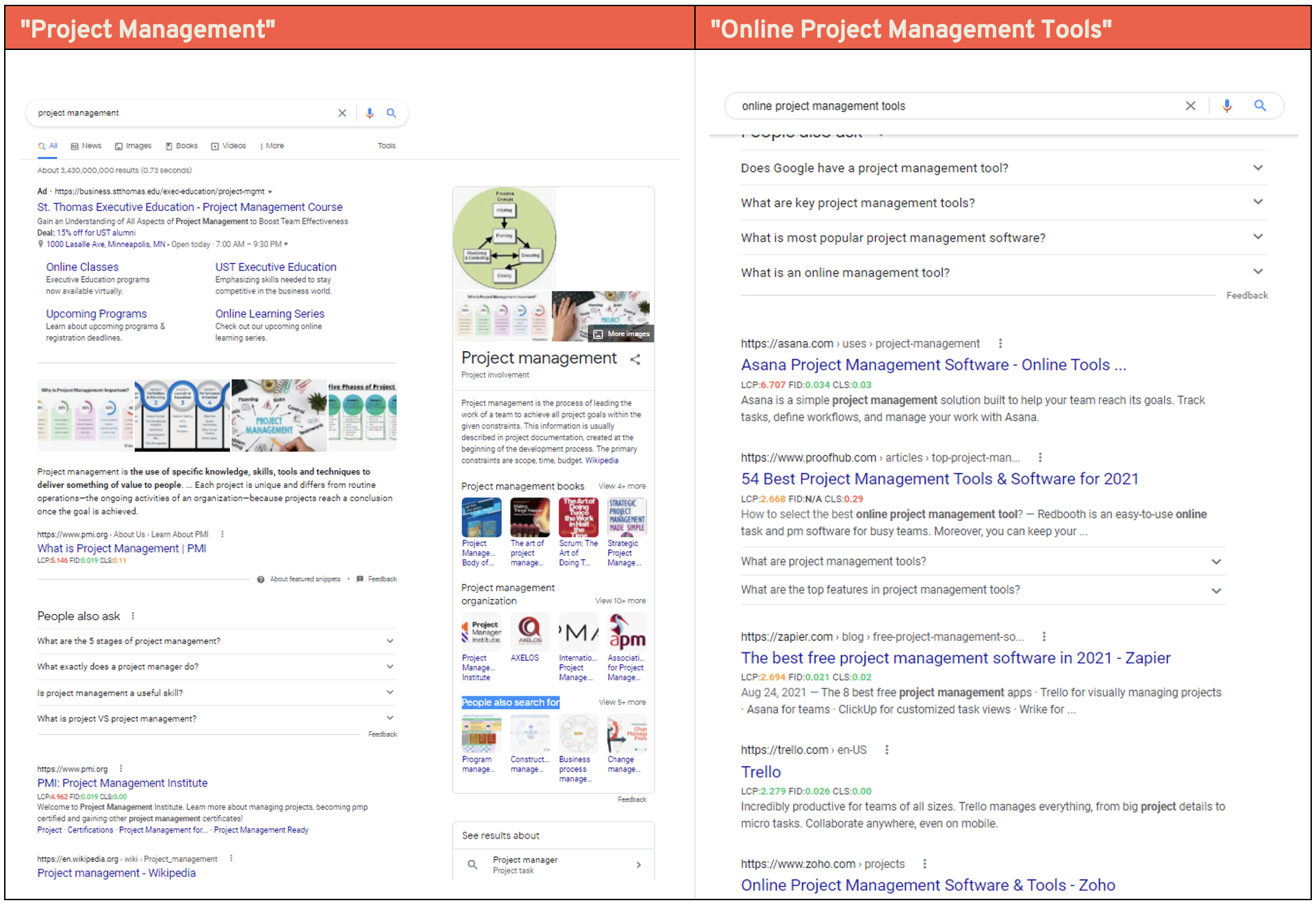Image resolution: width=1316 pixels, height=905 pixels.
Task: Open options menu for the proofhub.com result
Action: click(x=1040, y=458)
